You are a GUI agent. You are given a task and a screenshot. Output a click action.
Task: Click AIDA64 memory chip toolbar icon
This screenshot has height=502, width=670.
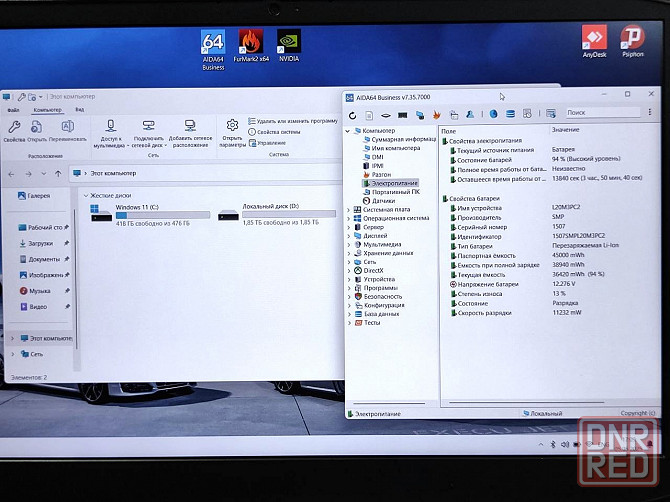coord(403,115)
